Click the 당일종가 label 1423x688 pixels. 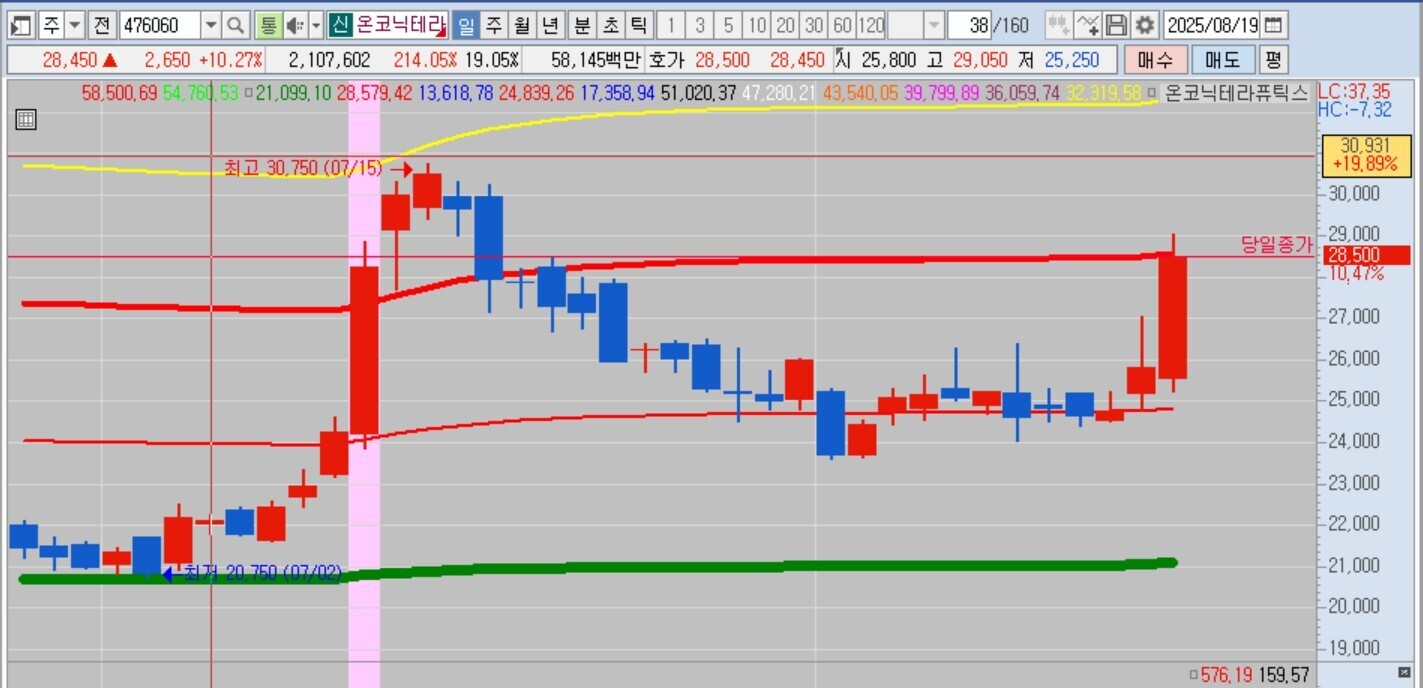pyautogui.click(x=1277, y=245)
